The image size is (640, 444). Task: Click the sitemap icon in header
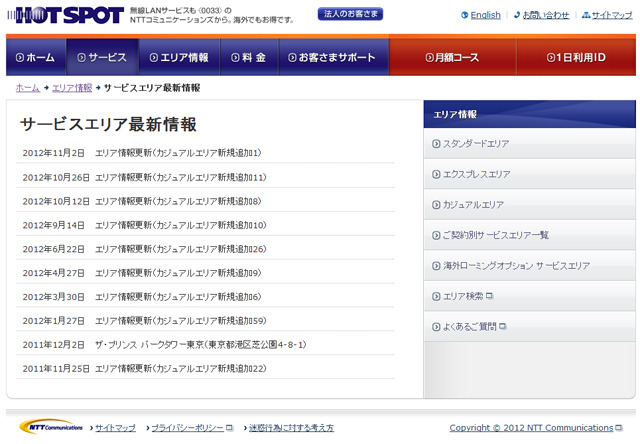[586, 15]
